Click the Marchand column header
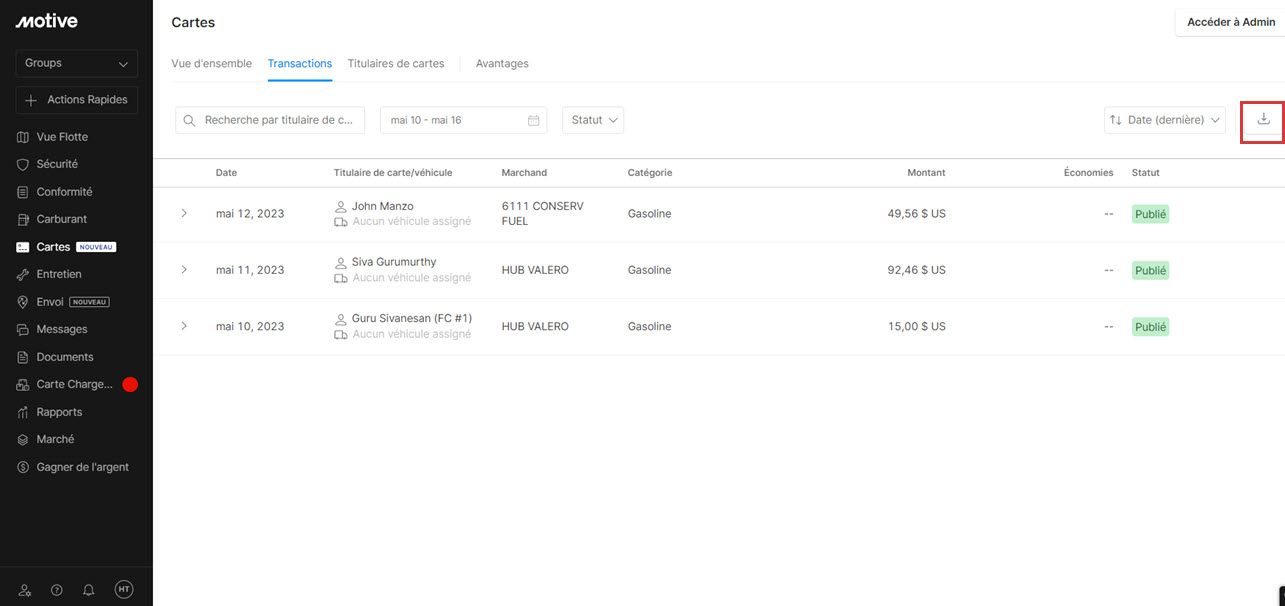The height and width of the screenshot is (606, 1285). tap(524, 173)
